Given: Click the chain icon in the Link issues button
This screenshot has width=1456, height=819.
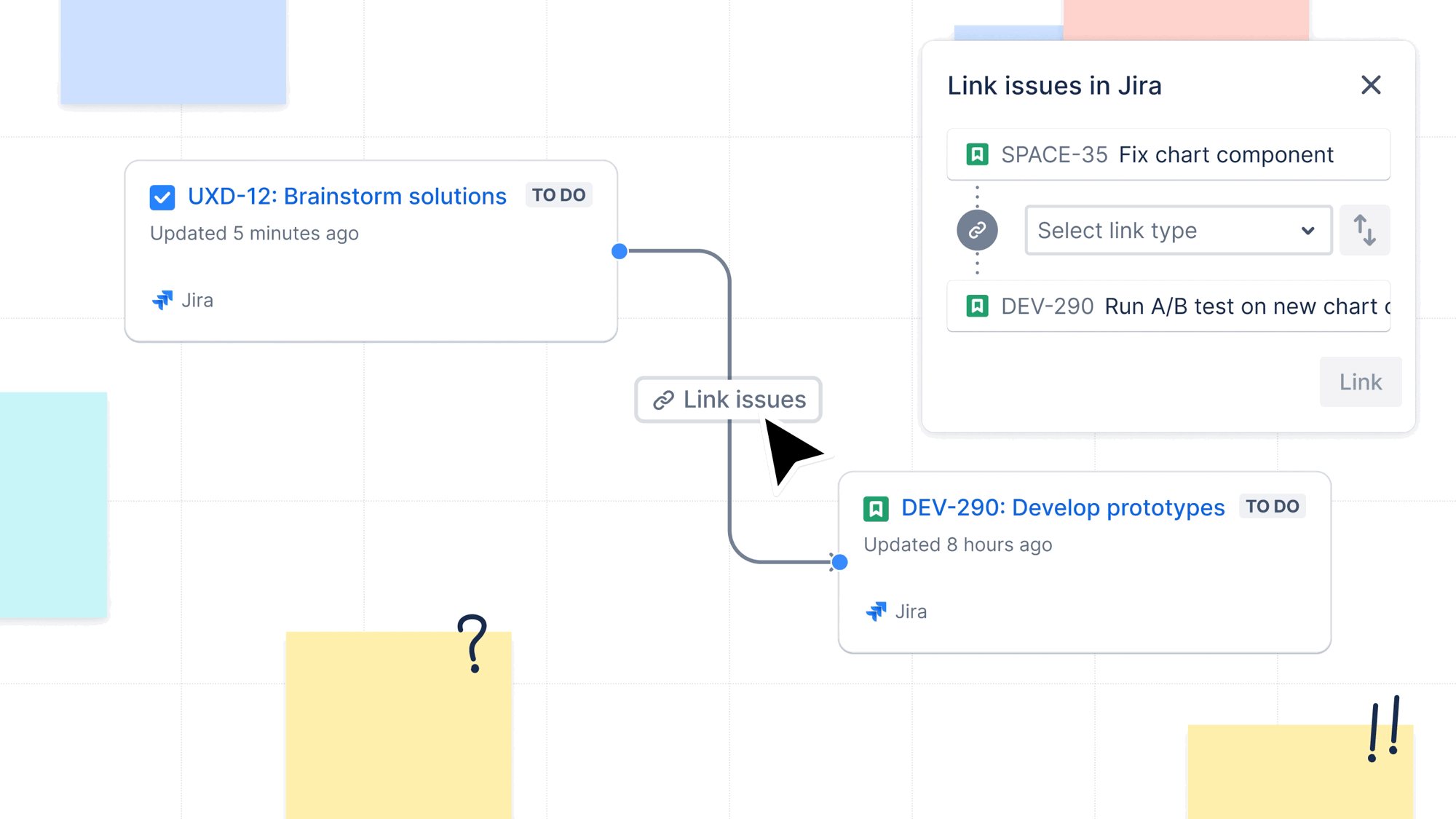Looking at the screenshot, I should coord(663,400).
